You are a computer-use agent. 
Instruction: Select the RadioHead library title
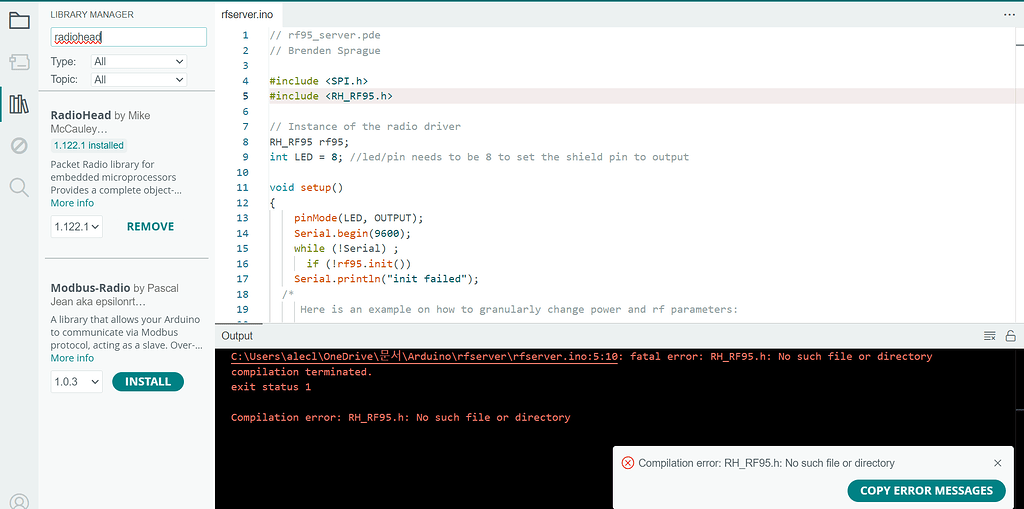coord(81,116)
